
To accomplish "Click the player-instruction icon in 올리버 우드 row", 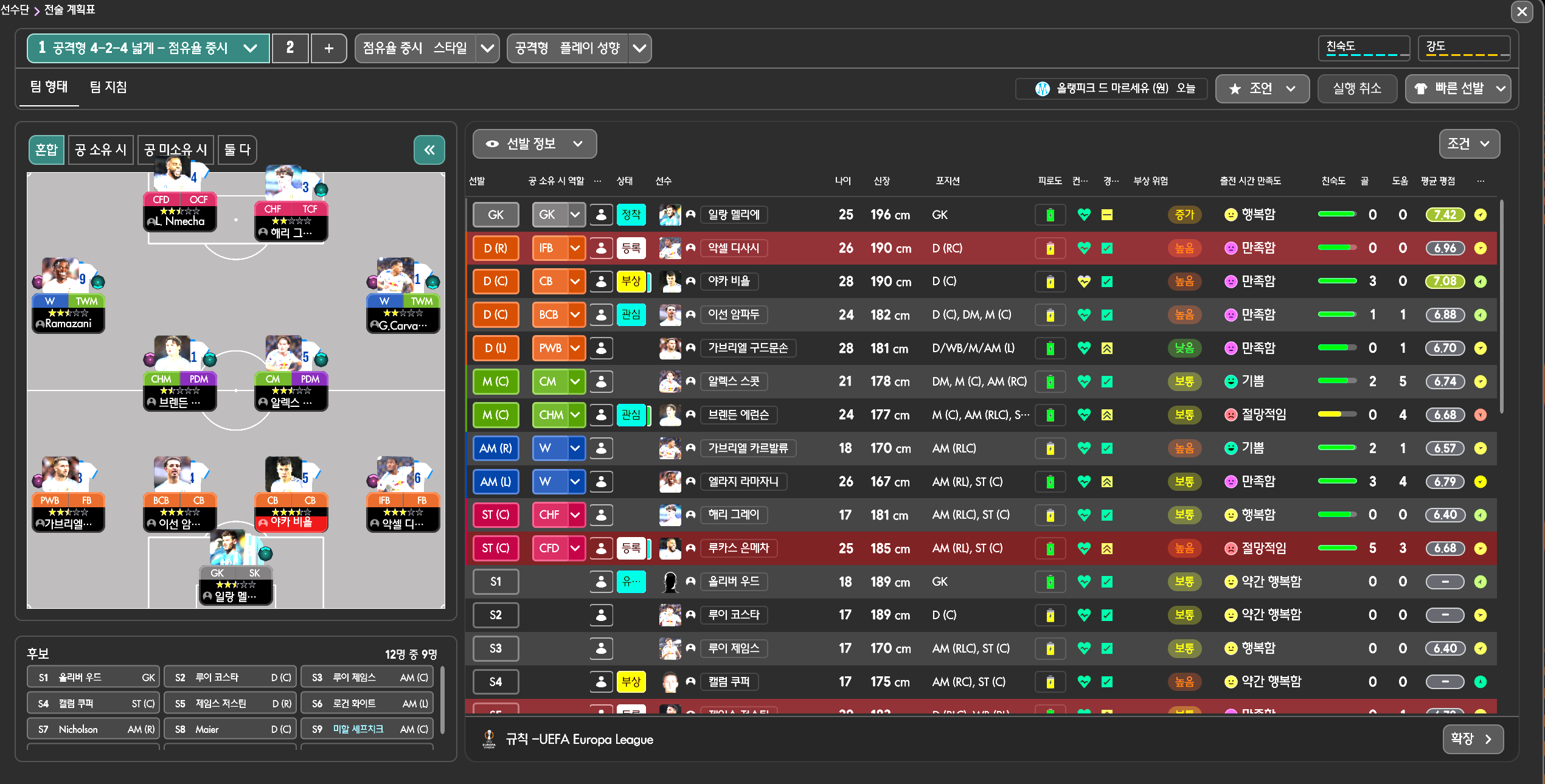I will (601, 582).
